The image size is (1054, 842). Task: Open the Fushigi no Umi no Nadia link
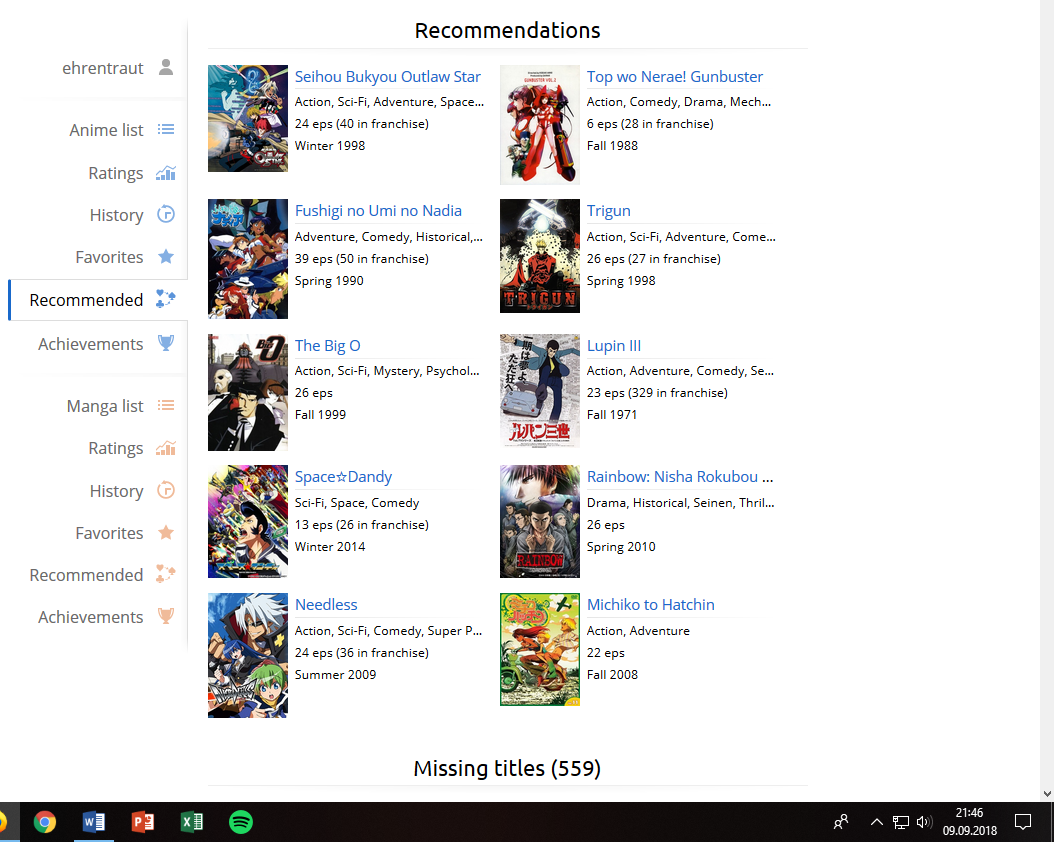point(378,210)
